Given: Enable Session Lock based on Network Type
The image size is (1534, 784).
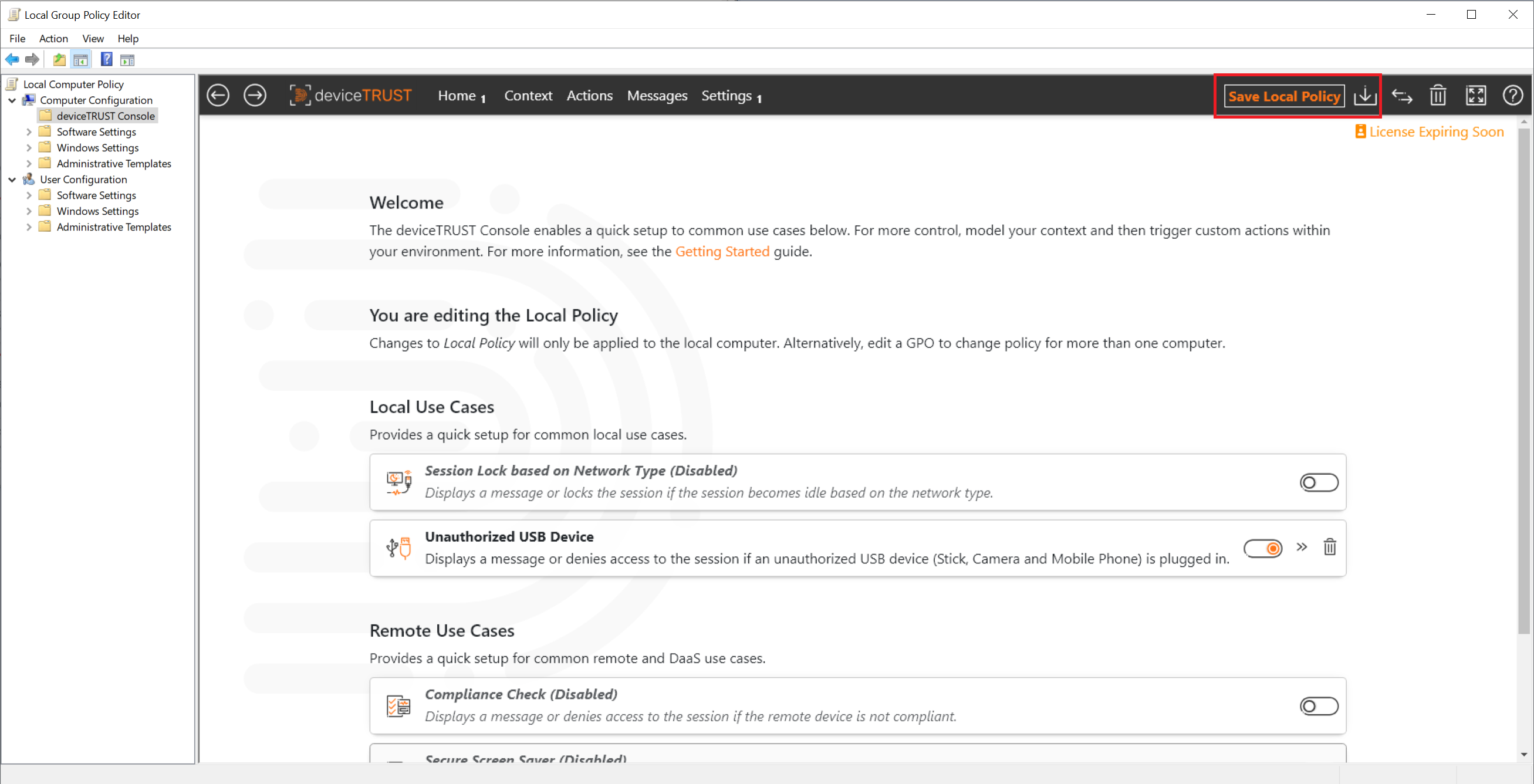Looking at the screenshot, I should 1319,482.
